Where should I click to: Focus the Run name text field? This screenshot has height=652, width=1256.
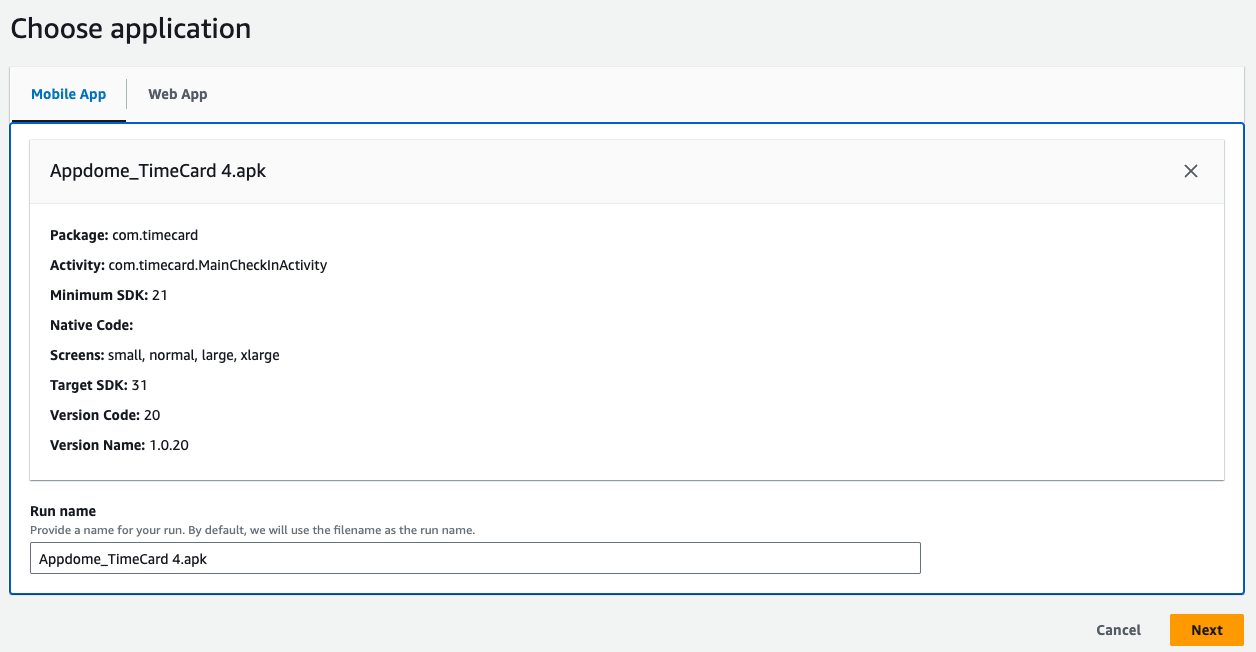point(475,559)
